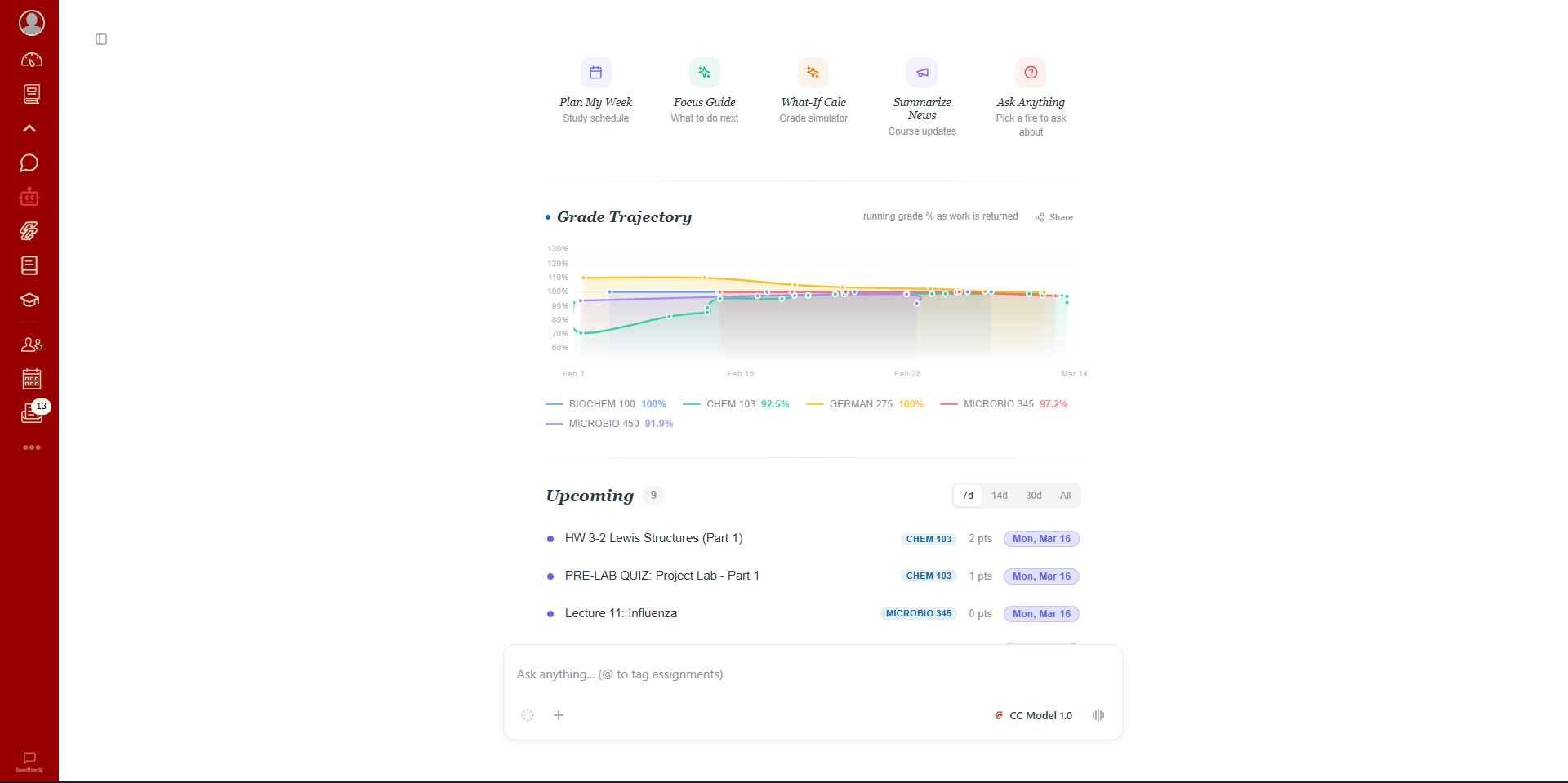Open the inbox icon with 13 notifications
This screenshot has height=783, width=1568.
click(30, 412)
